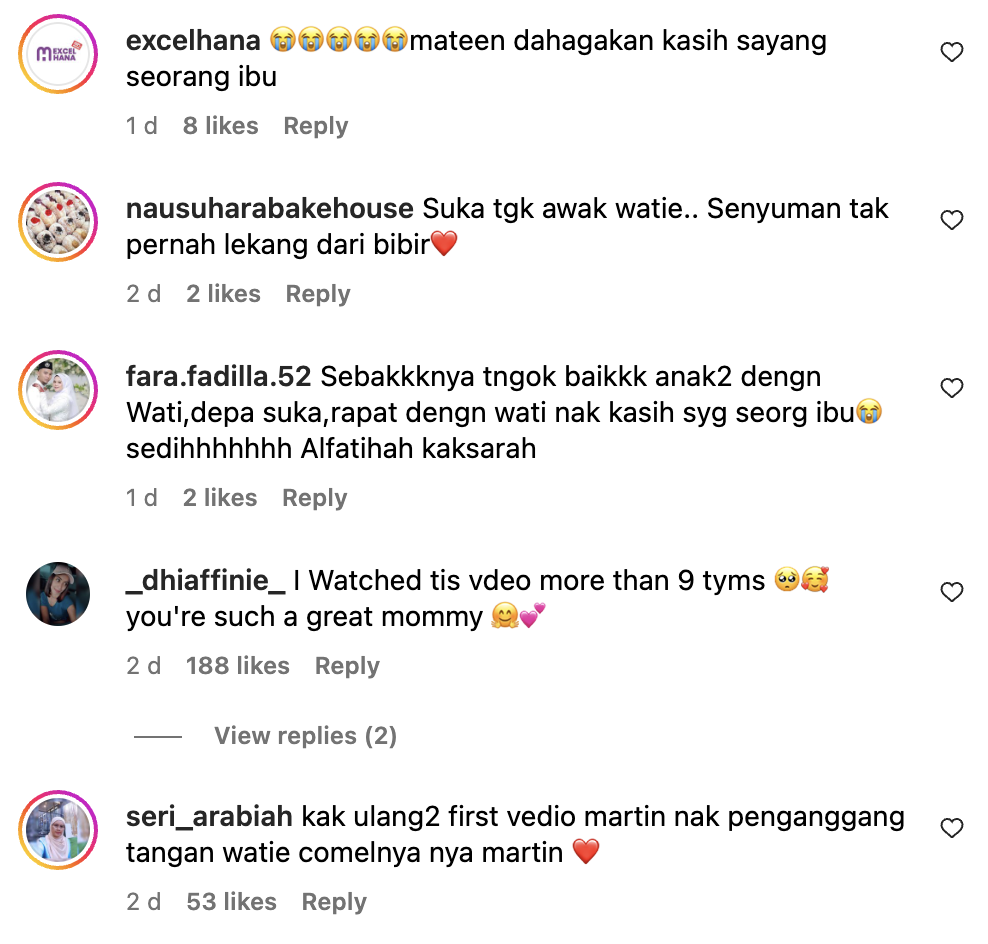The height and width of the screenshot is (944, 988).
Task: Open seri_arabiah's avatar story
Action: [58, 831]
